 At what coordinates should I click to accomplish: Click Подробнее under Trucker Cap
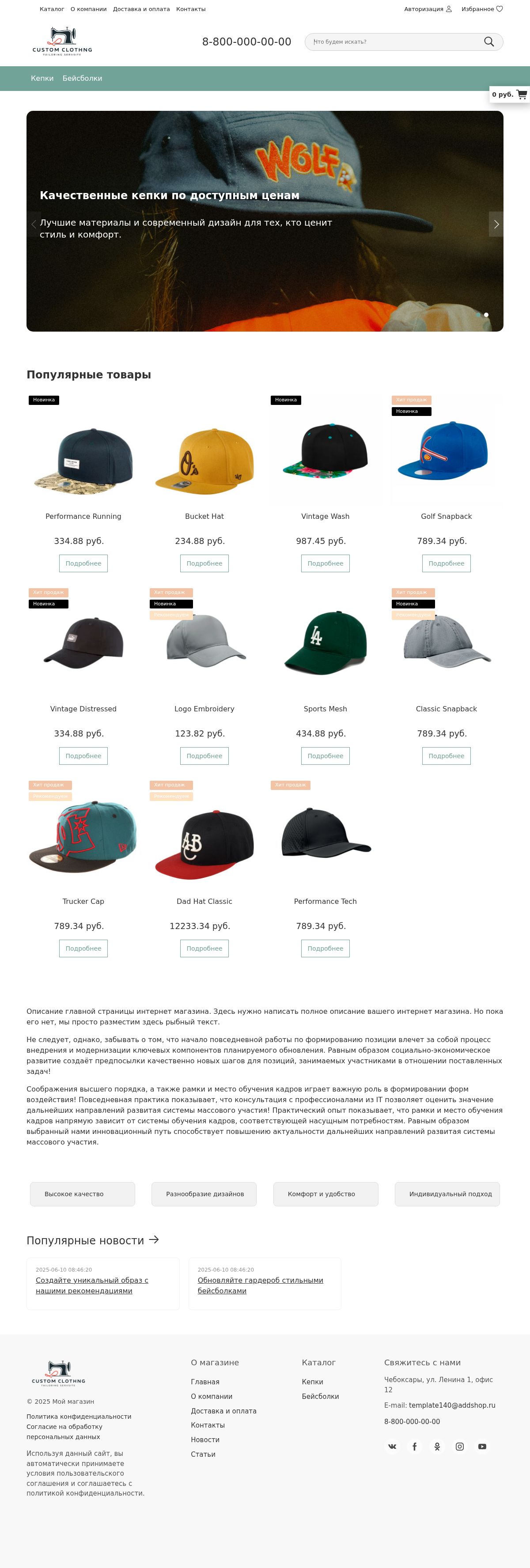(83, 948)
